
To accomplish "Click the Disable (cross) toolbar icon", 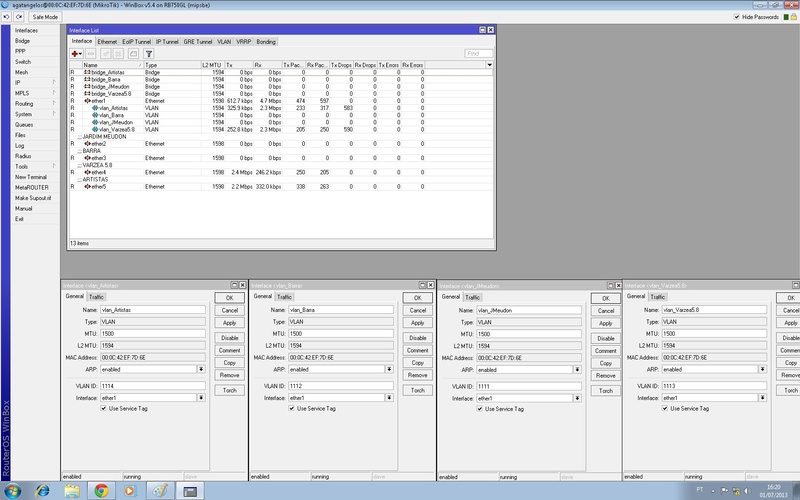I will [118, 54].
